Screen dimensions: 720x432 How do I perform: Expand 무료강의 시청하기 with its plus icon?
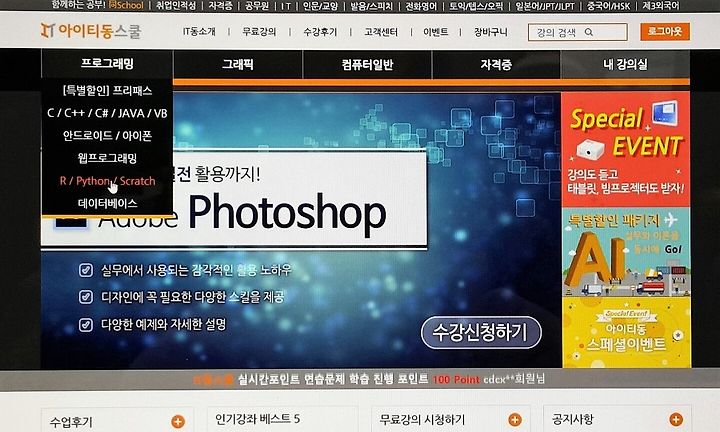coord(515,419)
